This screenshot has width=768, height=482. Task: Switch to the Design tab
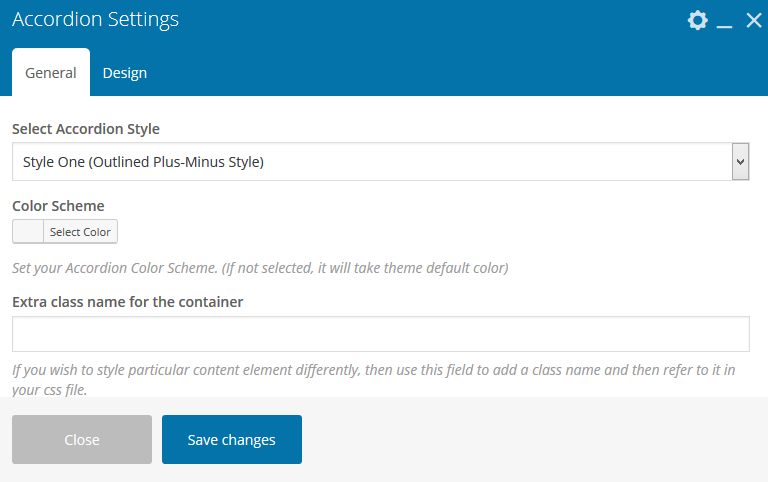click(x=125, y=73)
